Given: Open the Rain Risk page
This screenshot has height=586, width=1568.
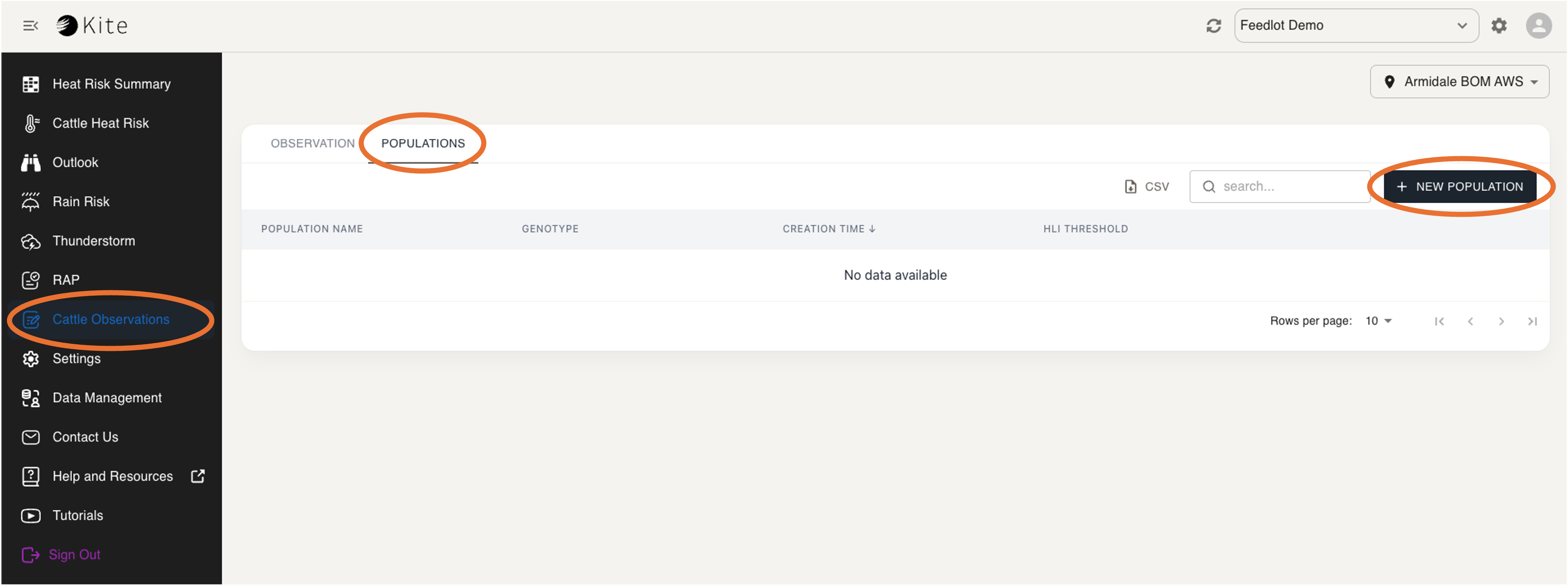Looking at the screenshot, I should (80, 202).
